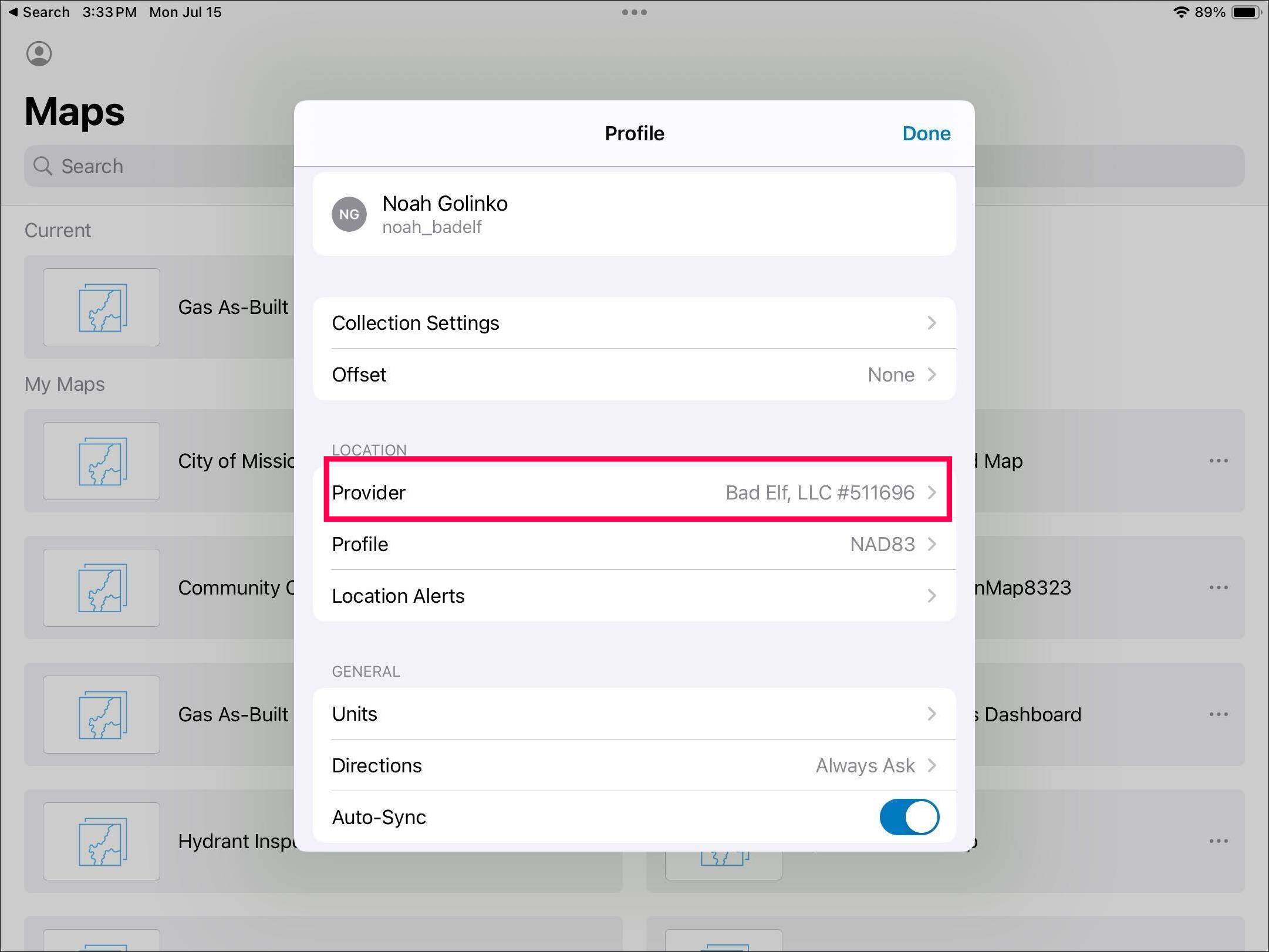Open more options for Dashboard map

point(1218,714)
